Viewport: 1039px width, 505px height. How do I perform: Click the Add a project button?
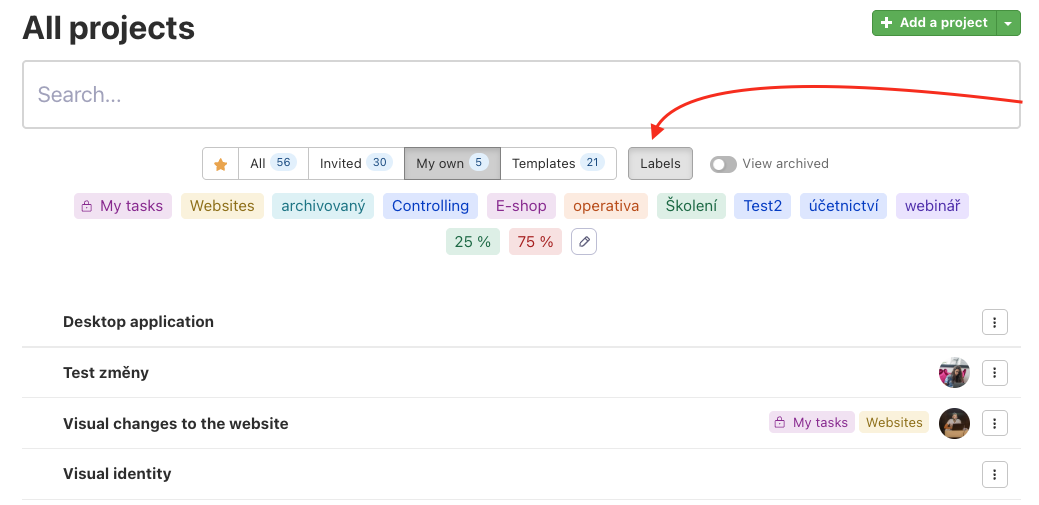click(x=934, y=23)
